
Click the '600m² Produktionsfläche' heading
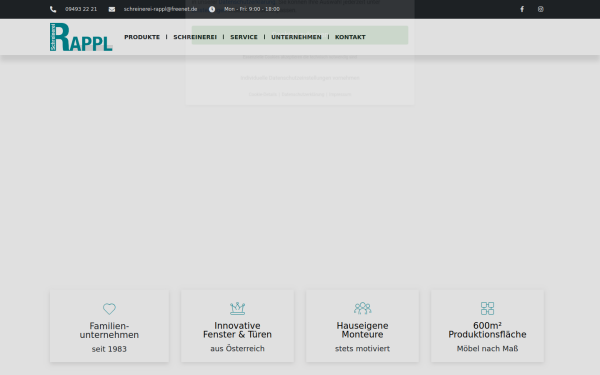487,330
